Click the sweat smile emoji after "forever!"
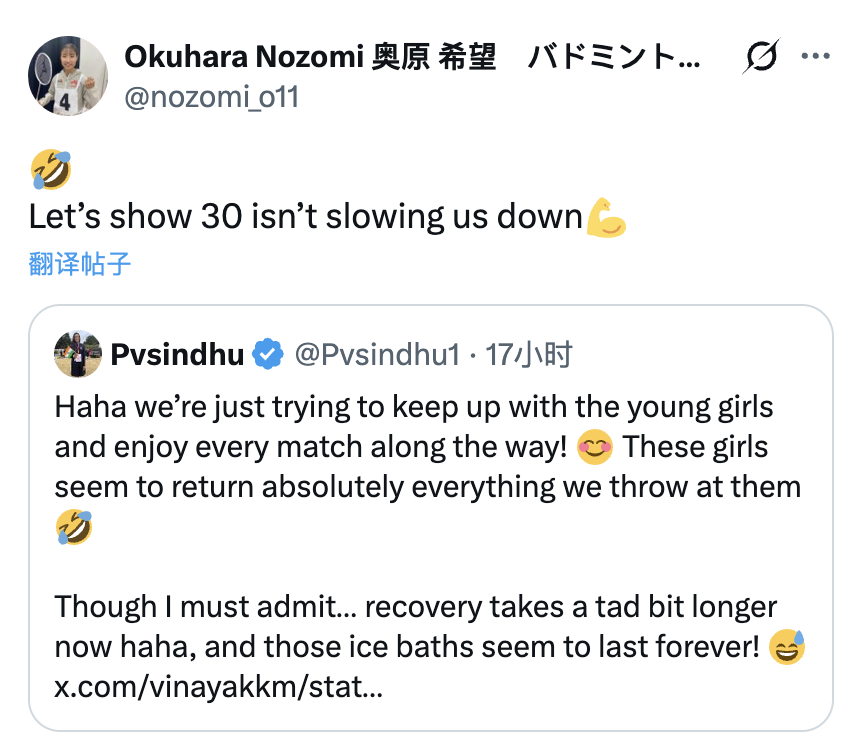Image resolution: width=866 pixels, height=756 pixels. (788, 647)
